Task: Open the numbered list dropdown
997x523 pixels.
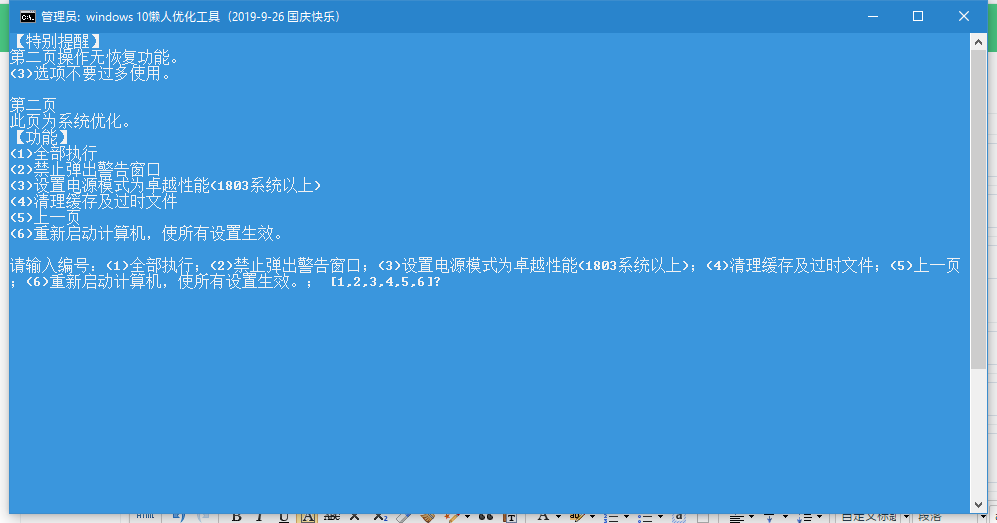Action: (x=627, y=517)
